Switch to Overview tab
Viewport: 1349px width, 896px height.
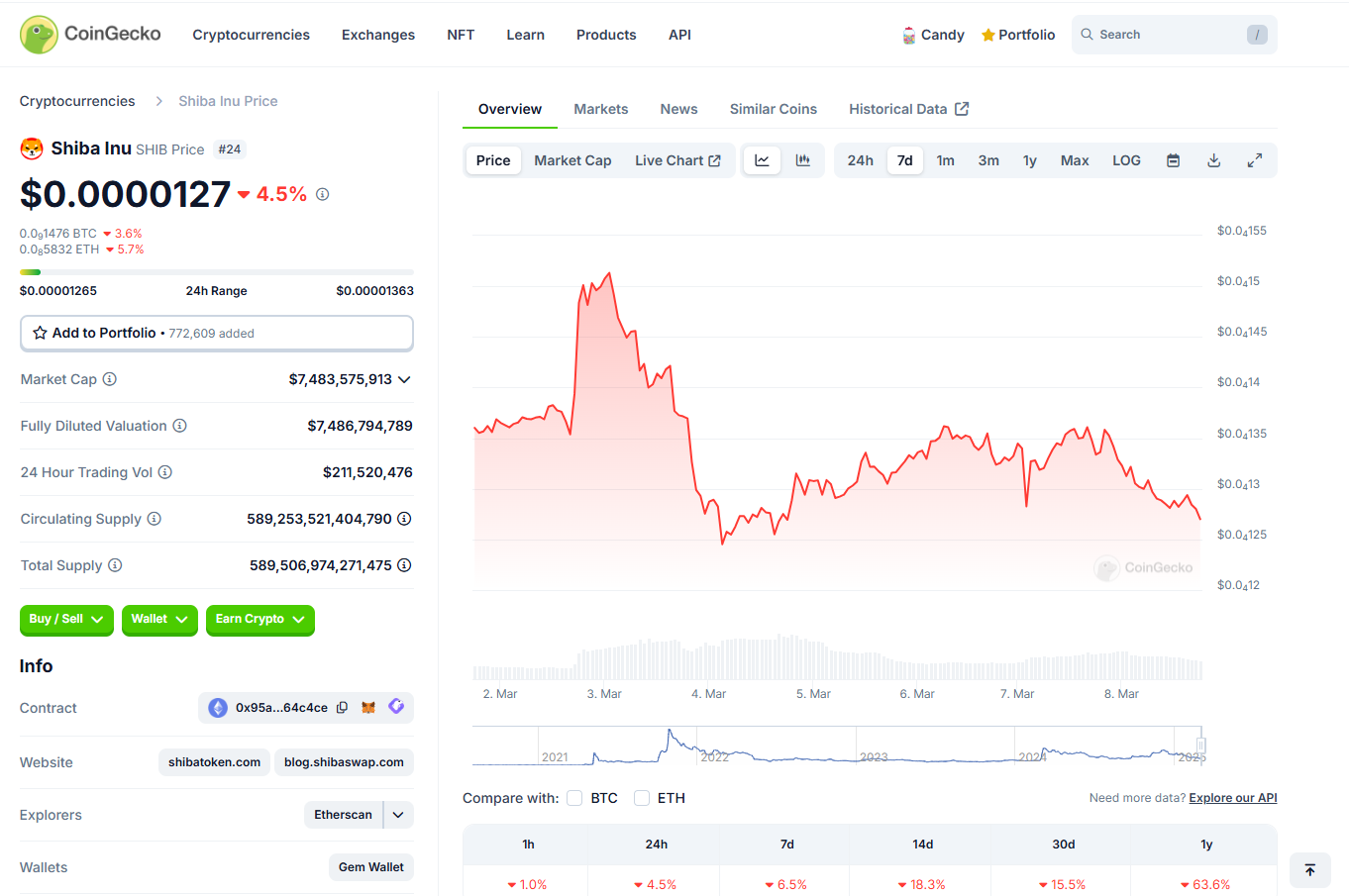510,109
